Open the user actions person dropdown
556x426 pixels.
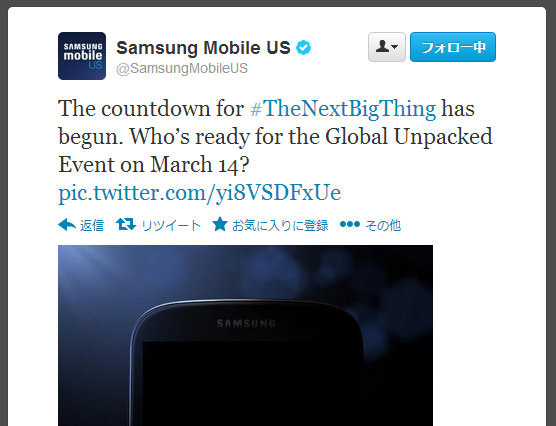[x=387, y=47]
